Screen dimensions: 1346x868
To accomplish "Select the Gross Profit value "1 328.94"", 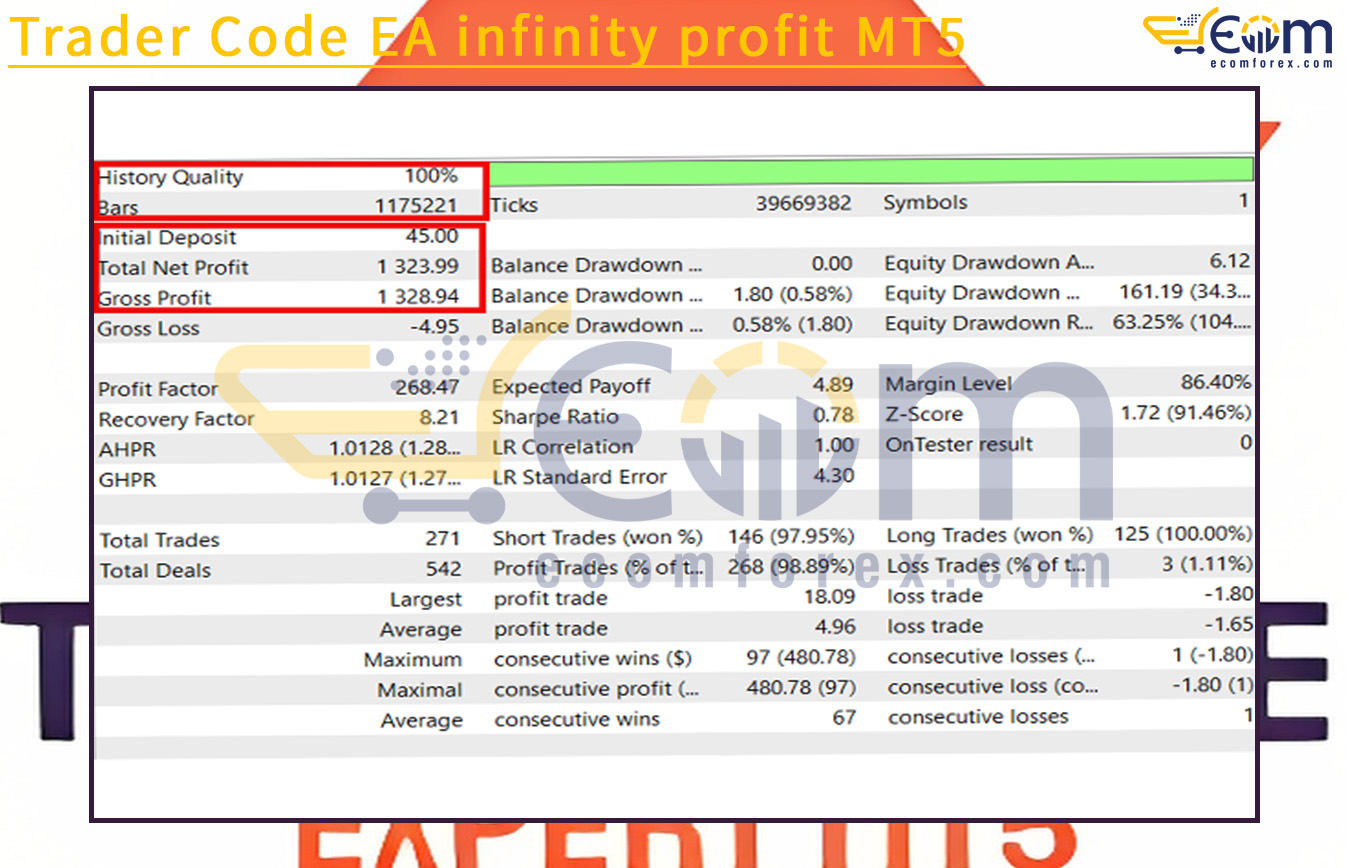I will 418,296.
